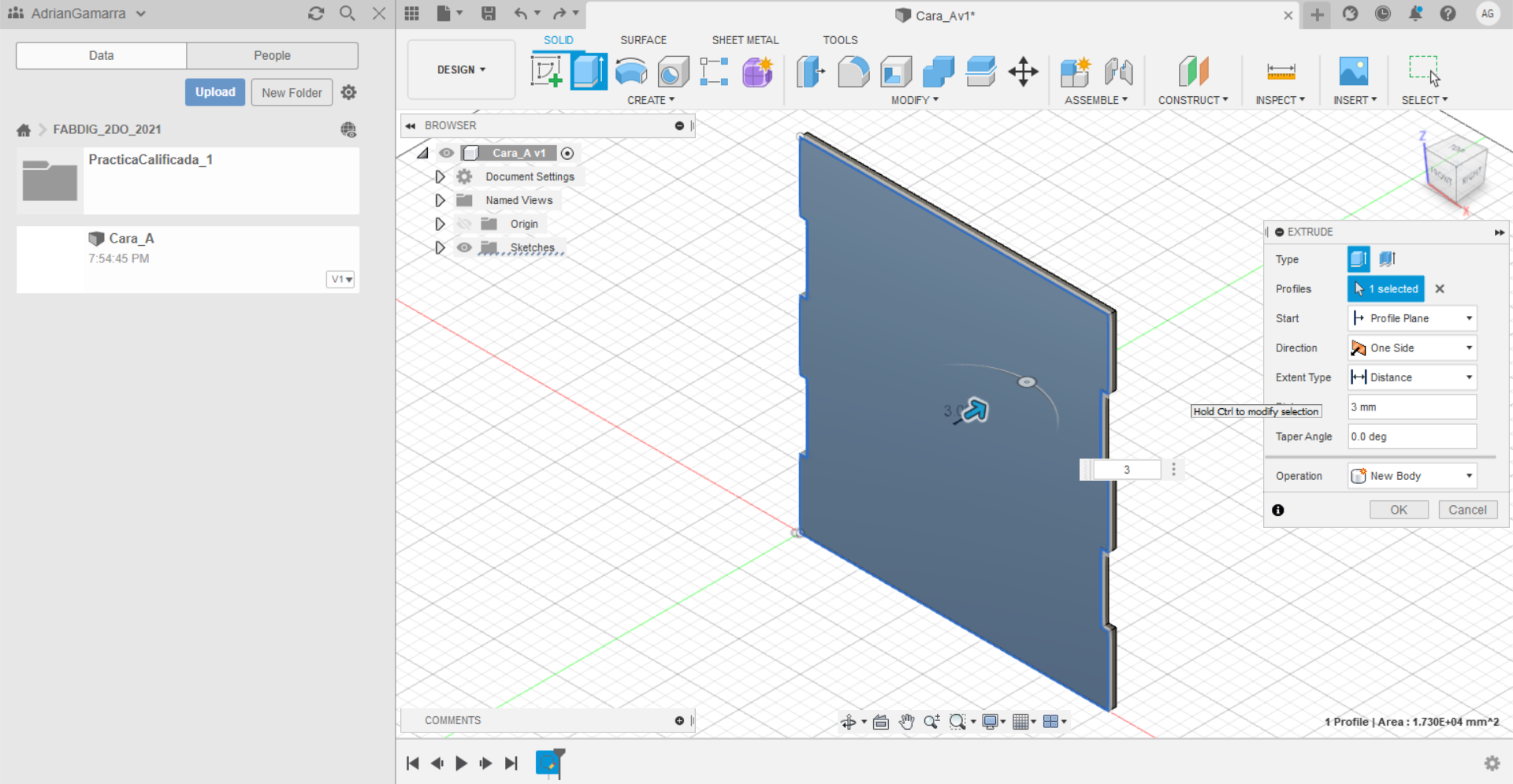Viewport: 1513px width, 784px height.
Task: Toggle visibility of Origin folder
Action: point(464,224)
